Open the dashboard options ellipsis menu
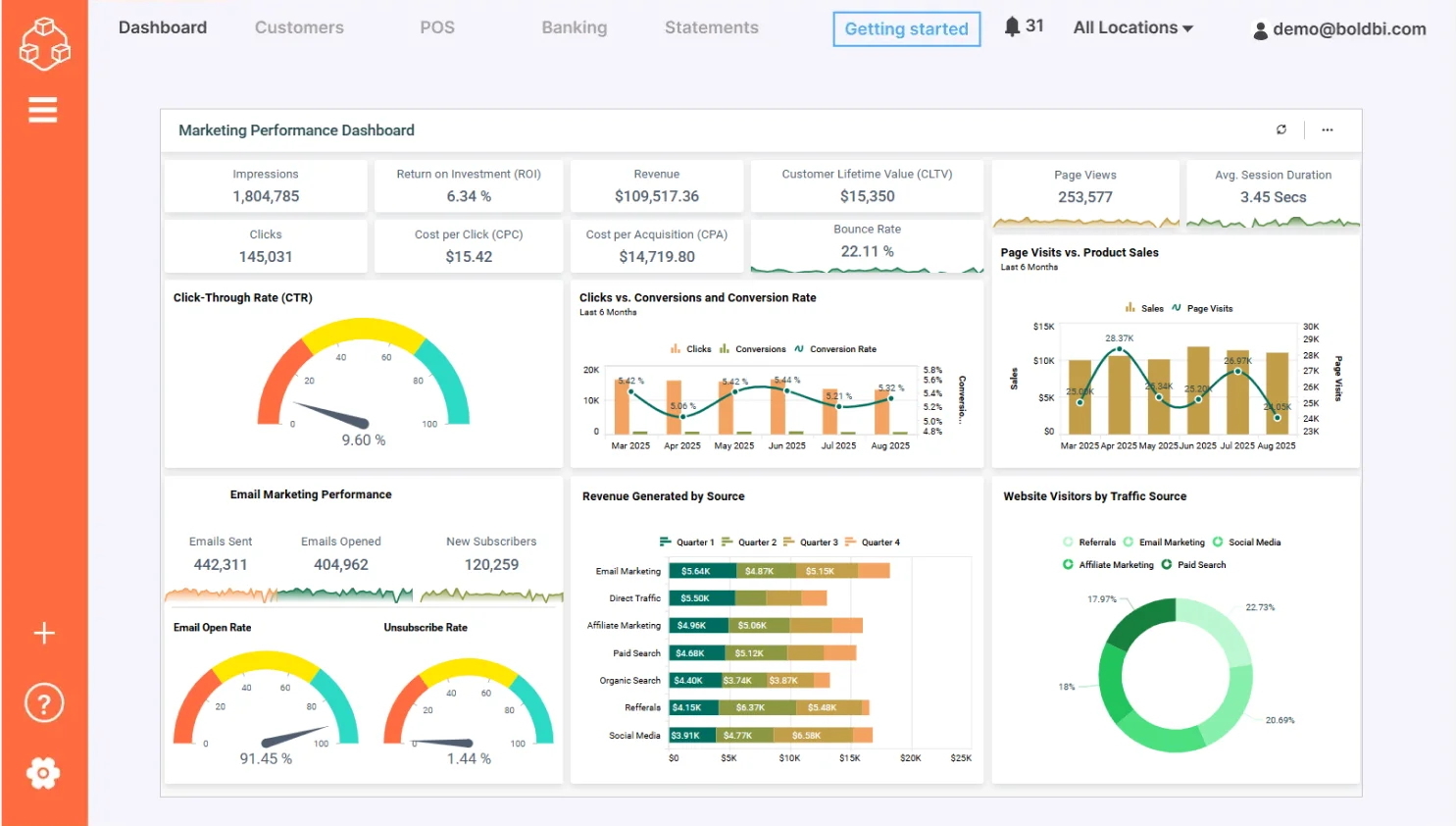 [x=1328, y=129]
